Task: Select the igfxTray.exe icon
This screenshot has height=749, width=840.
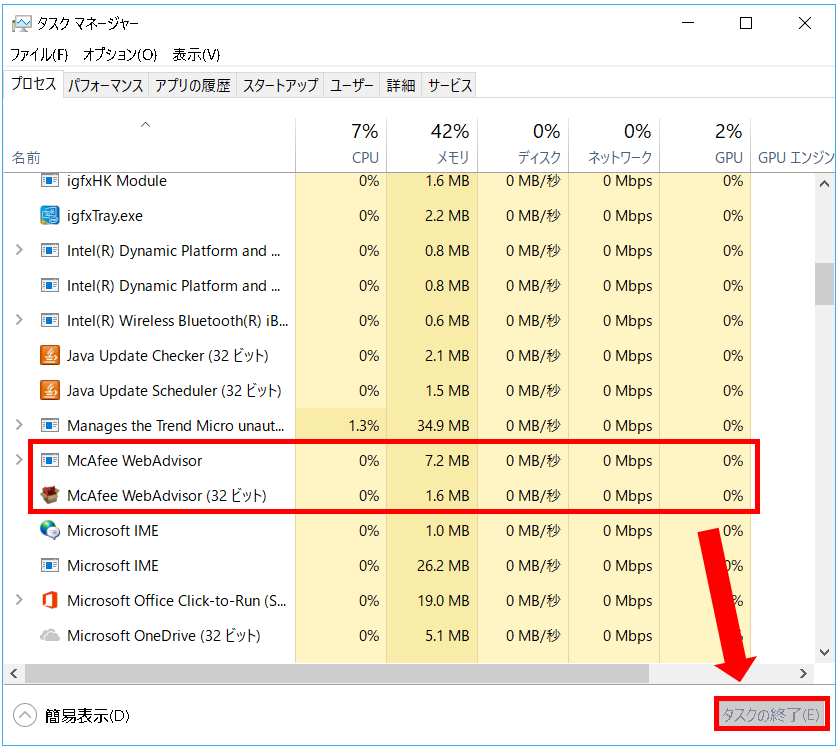Action: 50,215
